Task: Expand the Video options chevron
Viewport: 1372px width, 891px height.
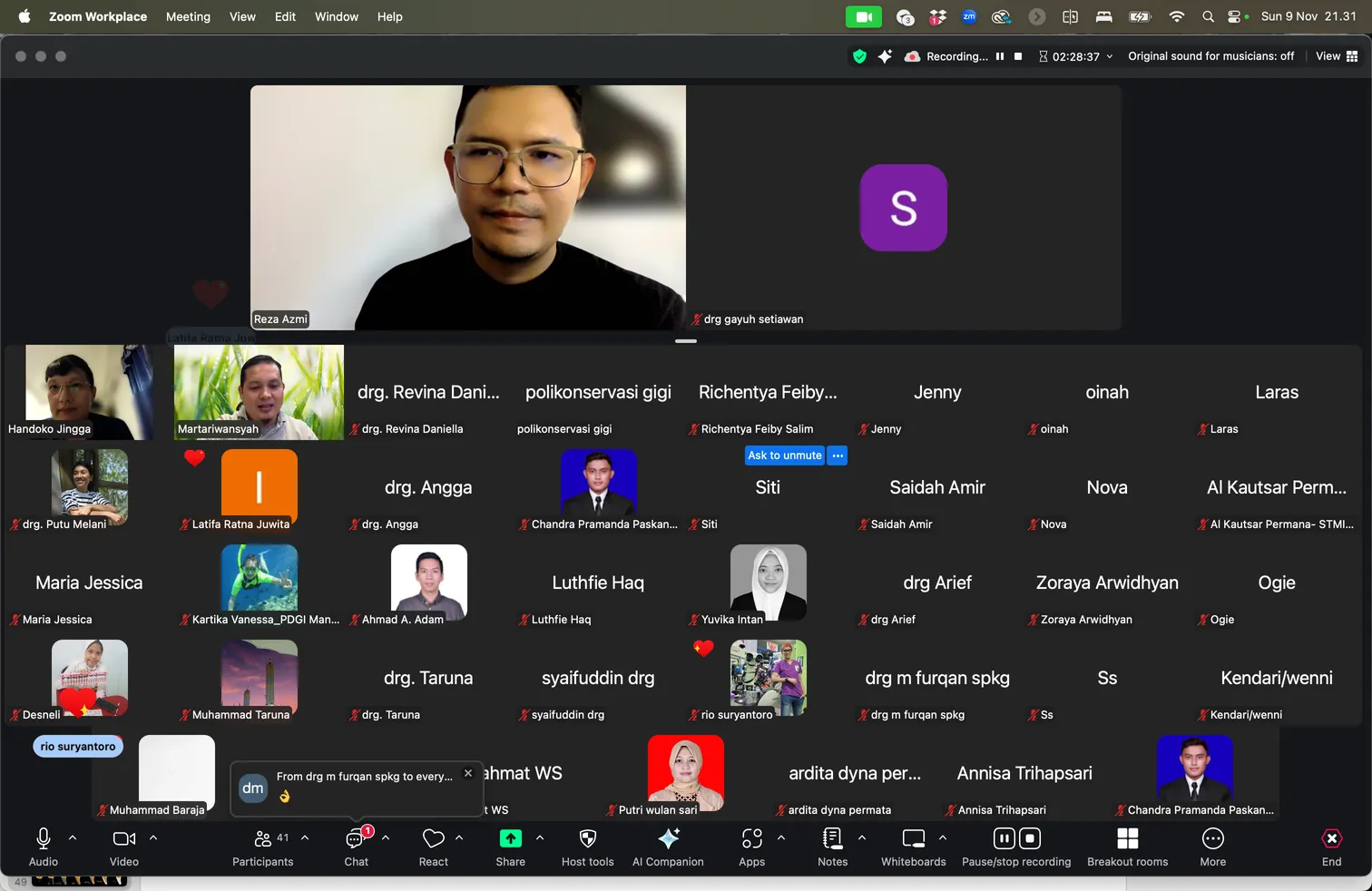Action: pos(153,838)
